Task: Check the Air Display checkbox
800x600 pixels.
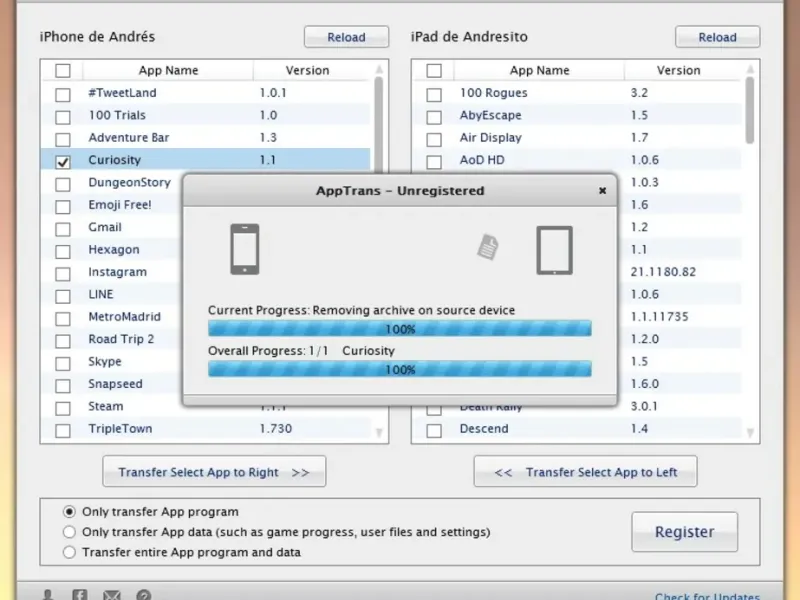Action: click(434, 139)
